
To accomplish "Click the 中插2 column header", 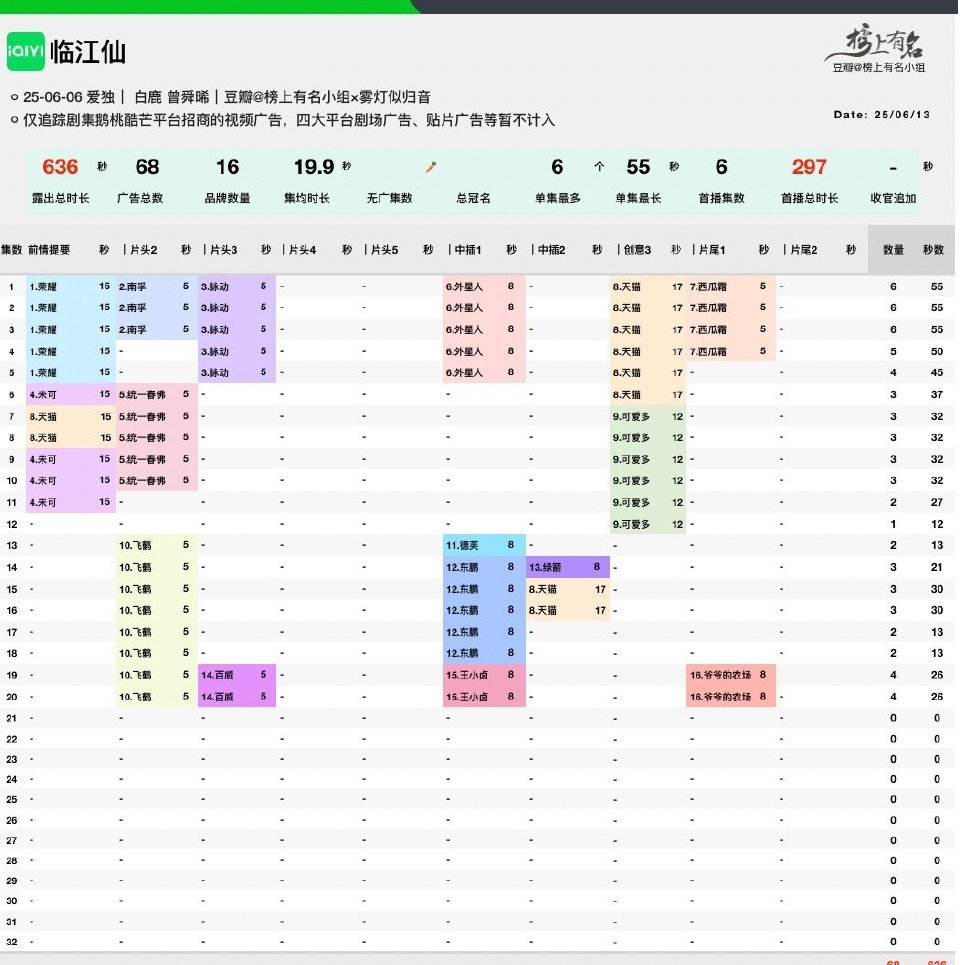I will tap(551, 250).
